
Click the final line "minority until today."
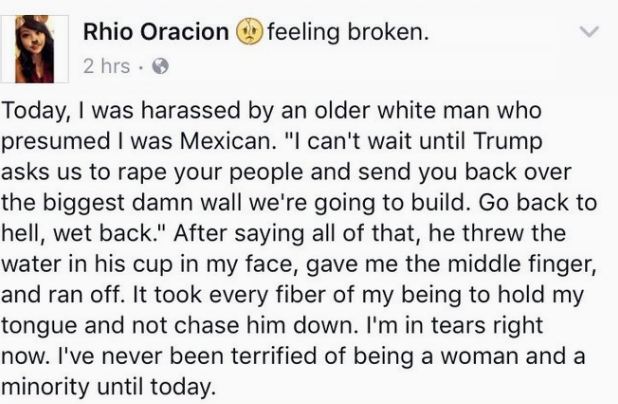(x=109, y=387)
